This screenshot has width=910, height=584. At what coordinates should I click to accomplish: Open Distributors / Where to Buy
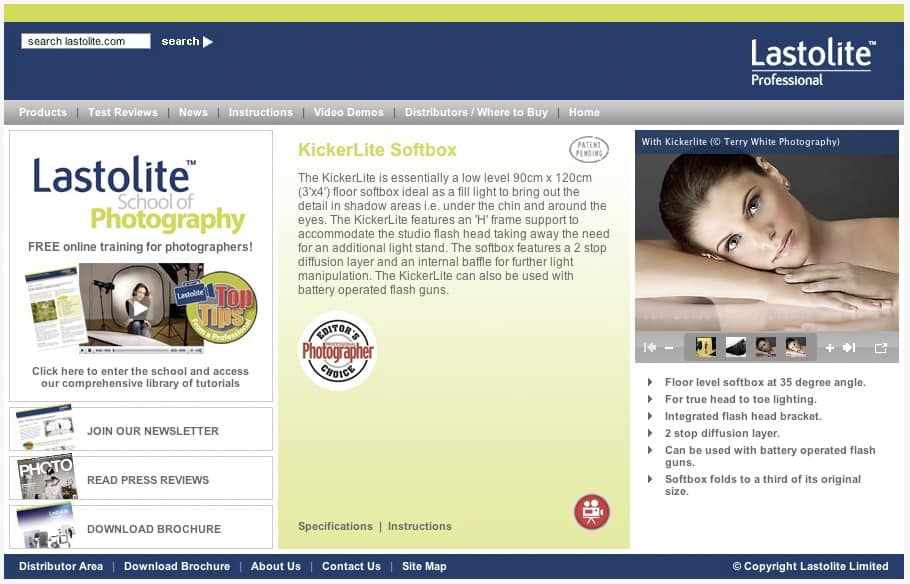[x=476, y=112]
